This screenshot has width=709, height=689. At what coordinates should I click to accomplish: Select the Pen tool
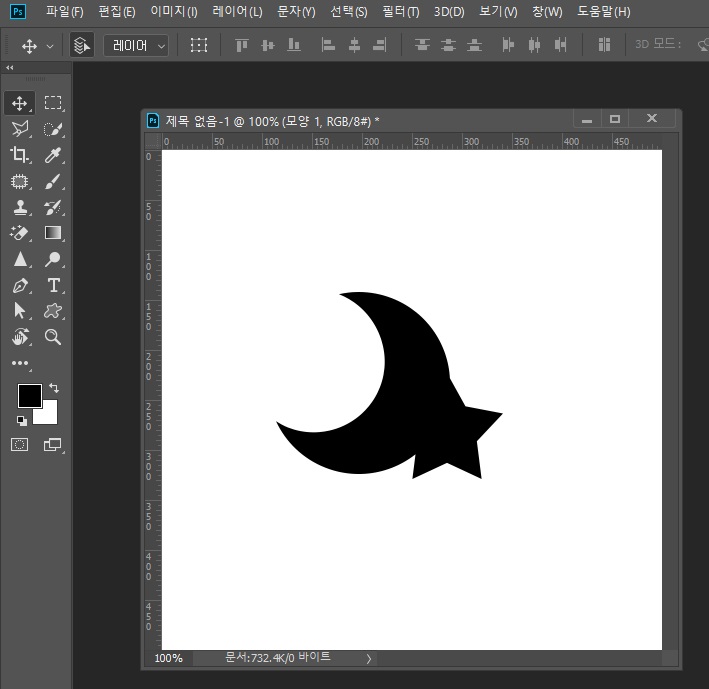19,285
